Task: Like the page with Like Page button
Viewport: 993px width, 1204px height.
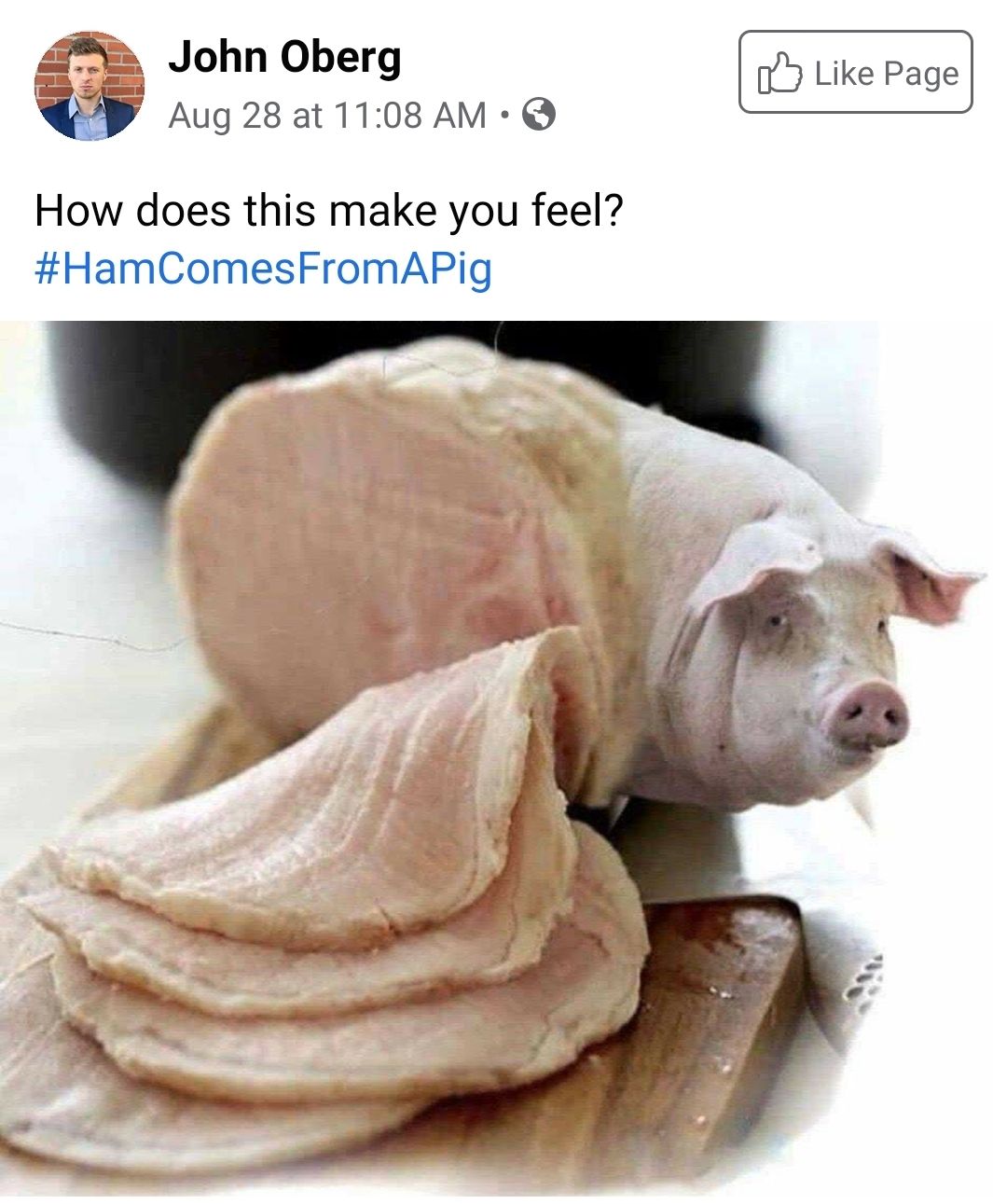Action: (855, 72)
